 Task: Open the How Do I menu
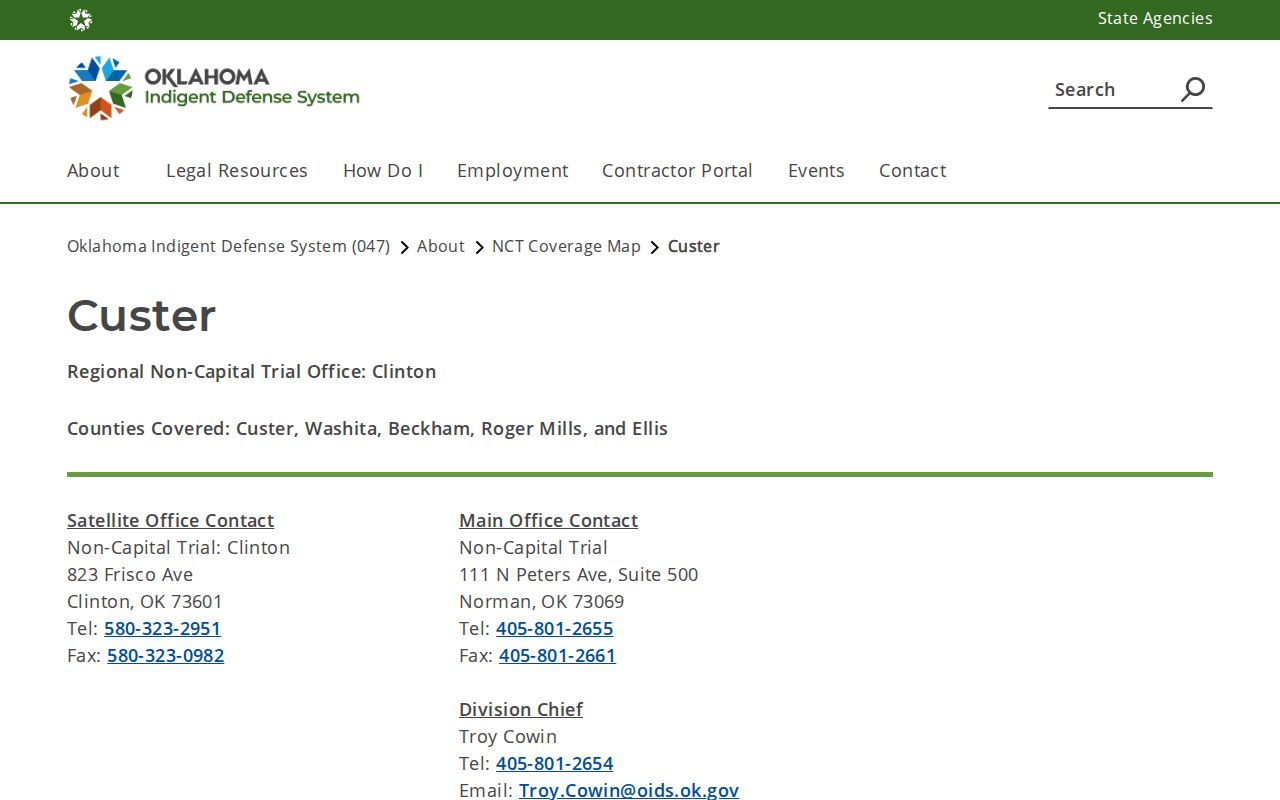coord(383,170)
